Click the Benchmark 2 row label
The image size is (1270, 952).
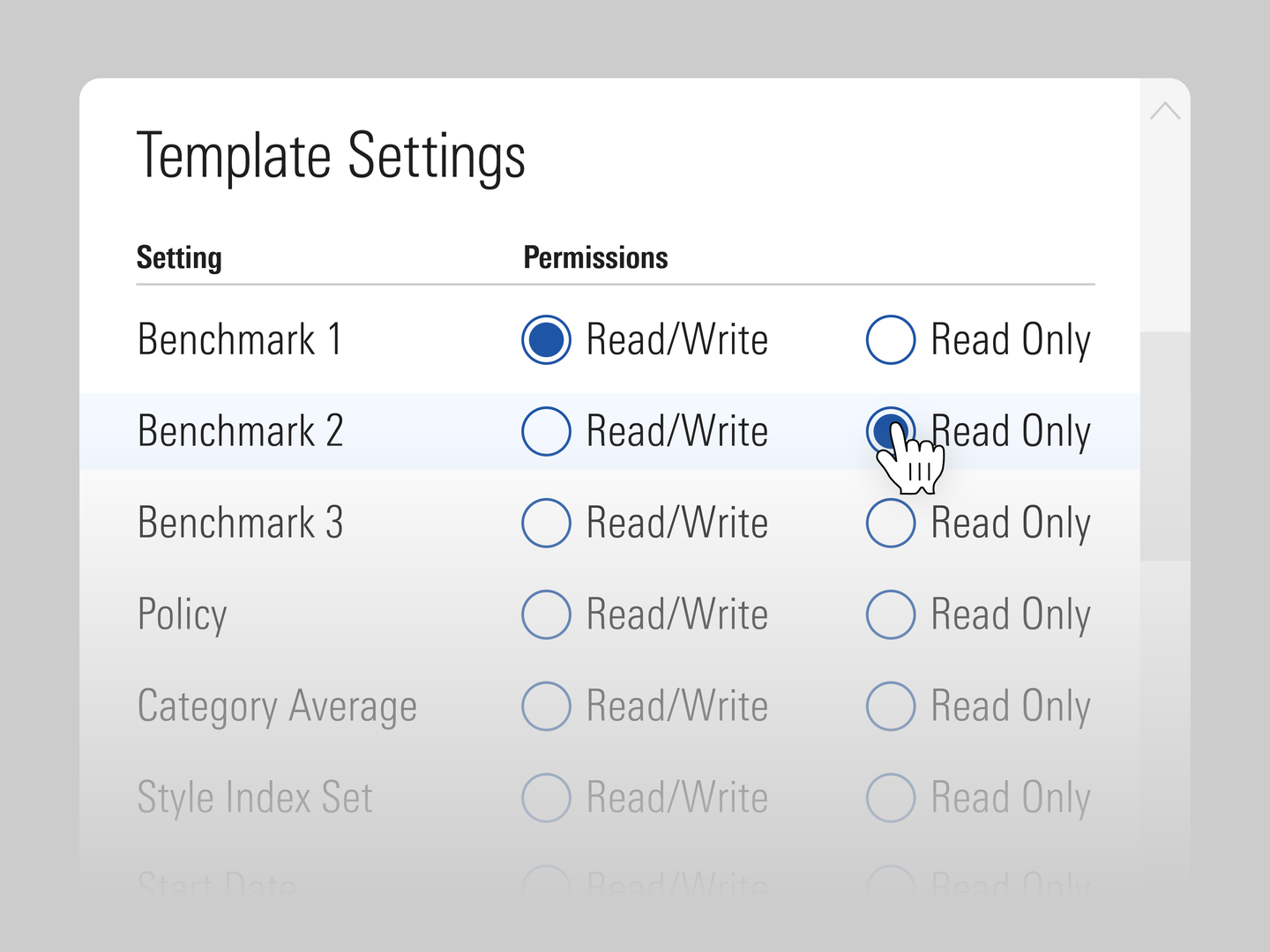click(x=240, y=431)
